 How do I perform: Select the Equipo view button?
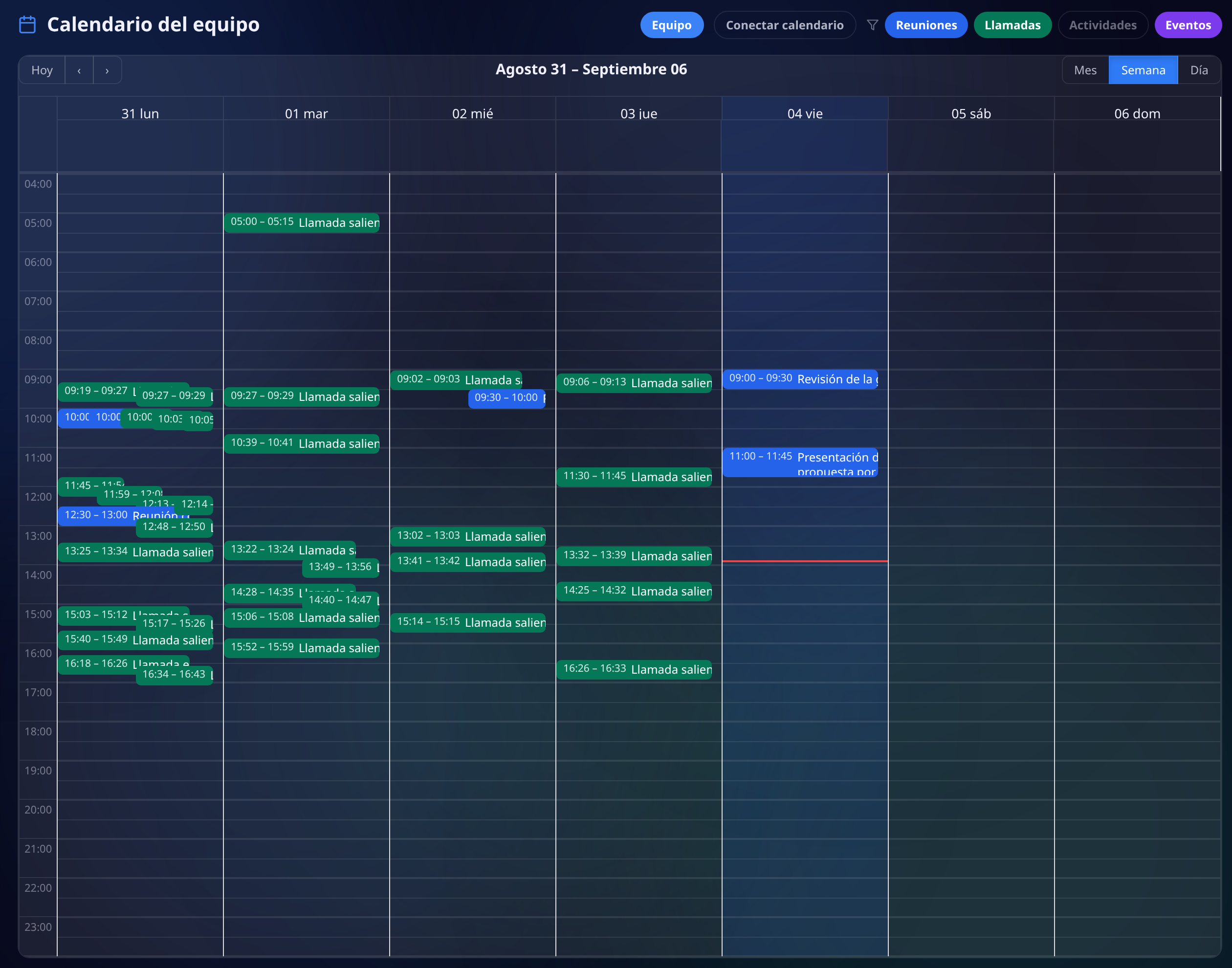click(672, 25)
